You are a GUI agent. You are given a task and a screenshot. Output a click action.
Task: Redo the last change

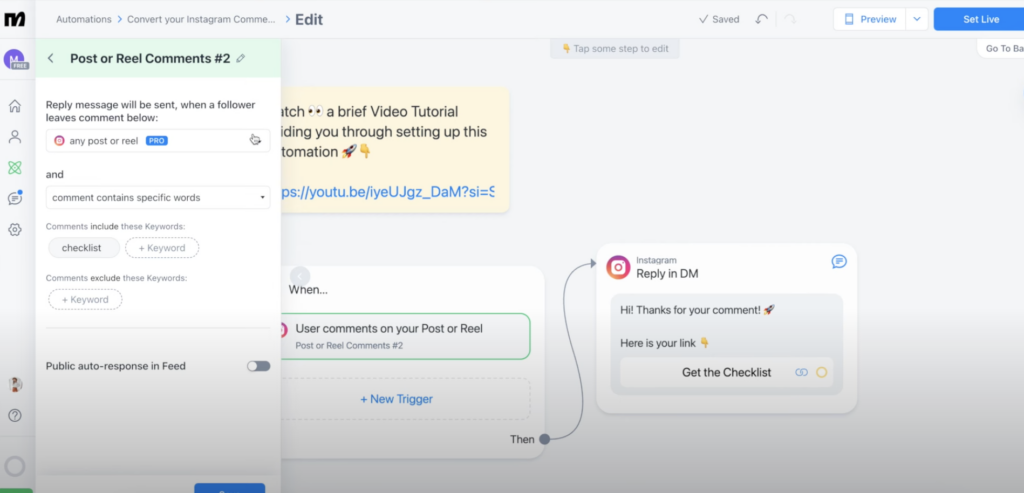pyautogui.click(x=790, y=19)
